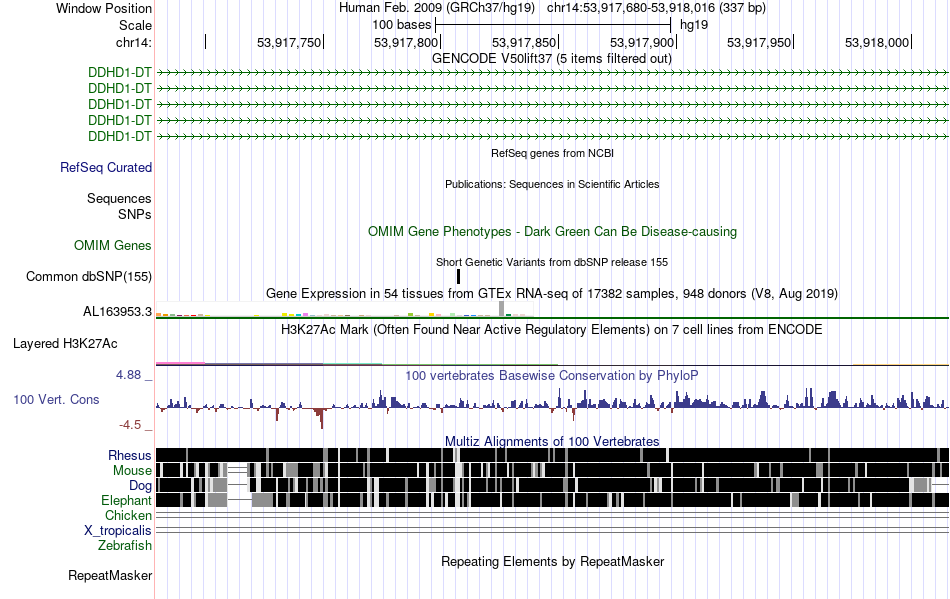Screen dimensions: 950x599
Task: Open the AL163953.3 gene label
Action: click(x=118, y=312)
